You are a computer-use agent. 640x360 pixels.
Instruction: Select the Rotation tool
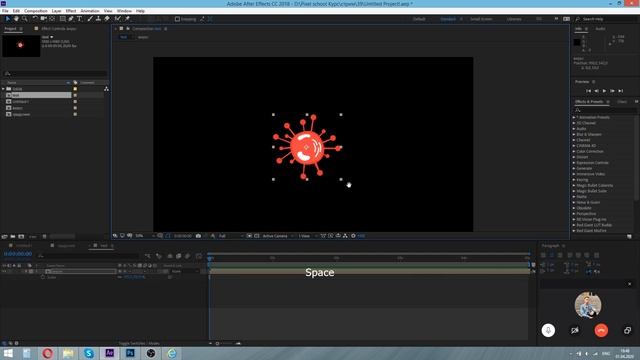pyautogui.click(x=35, y=19)
